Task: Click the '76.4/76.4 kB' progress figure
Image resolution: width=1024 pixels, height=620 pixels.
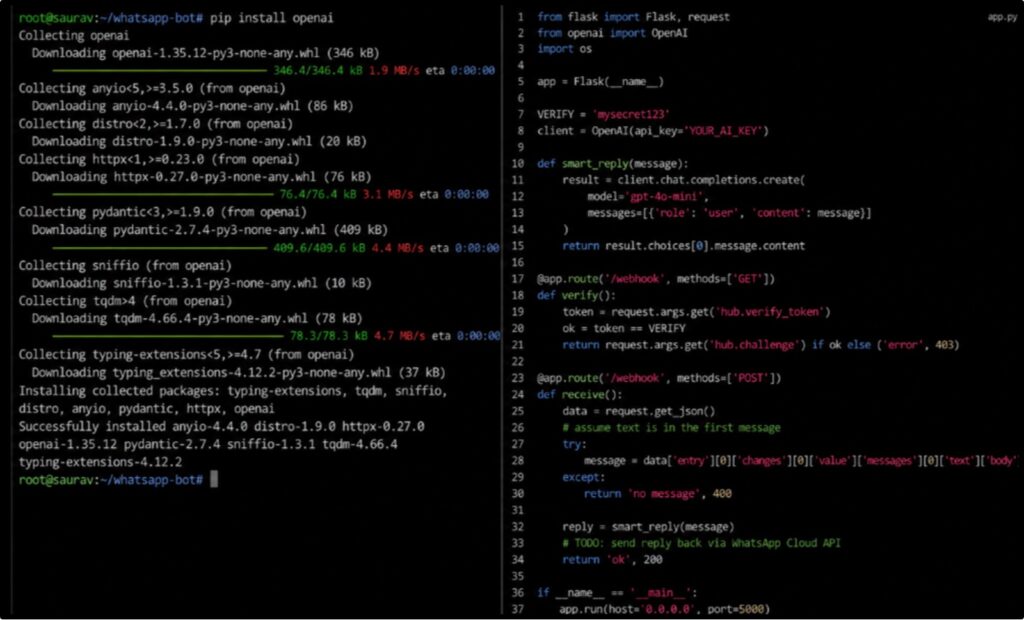Action: (x=318, y=194)
